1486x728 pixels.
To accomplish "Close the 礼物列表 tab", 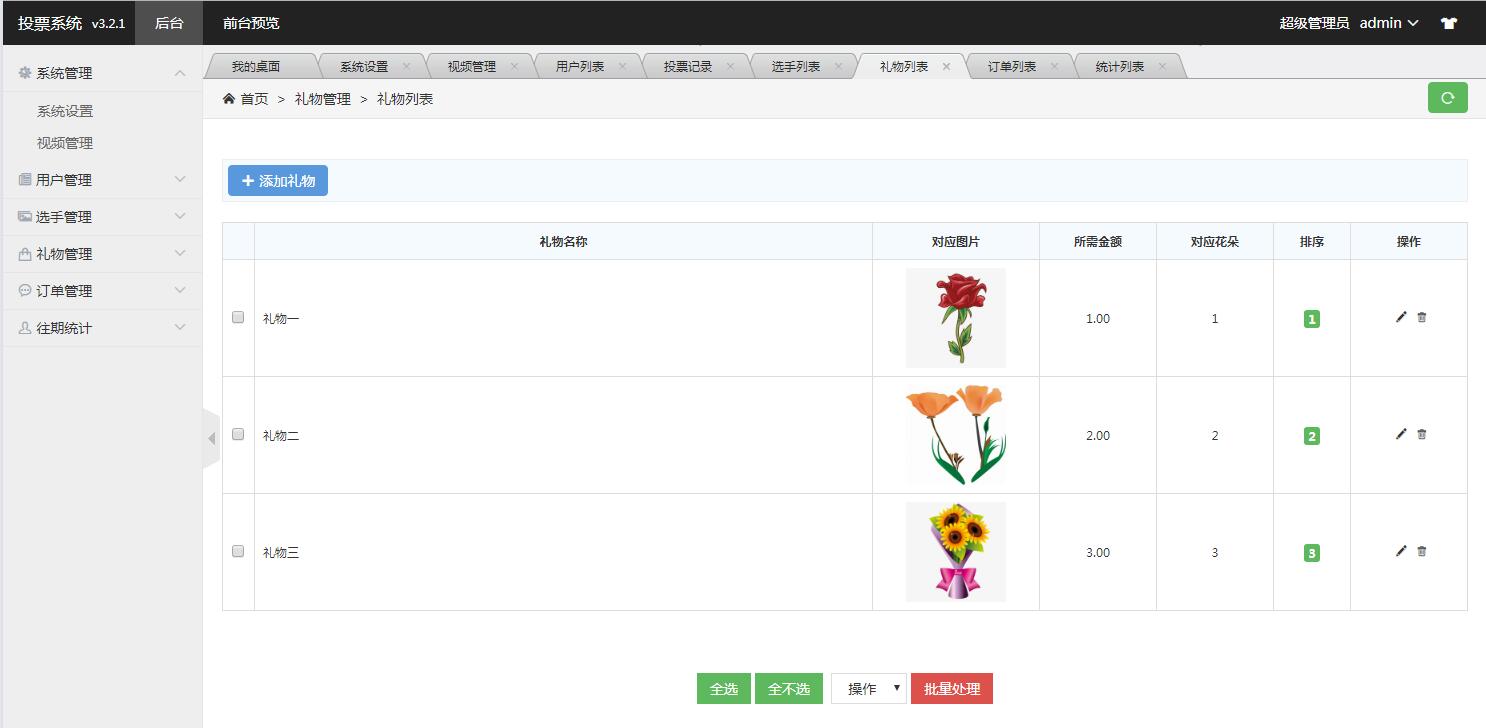I will pyautogui.click(x=946, y=67).
